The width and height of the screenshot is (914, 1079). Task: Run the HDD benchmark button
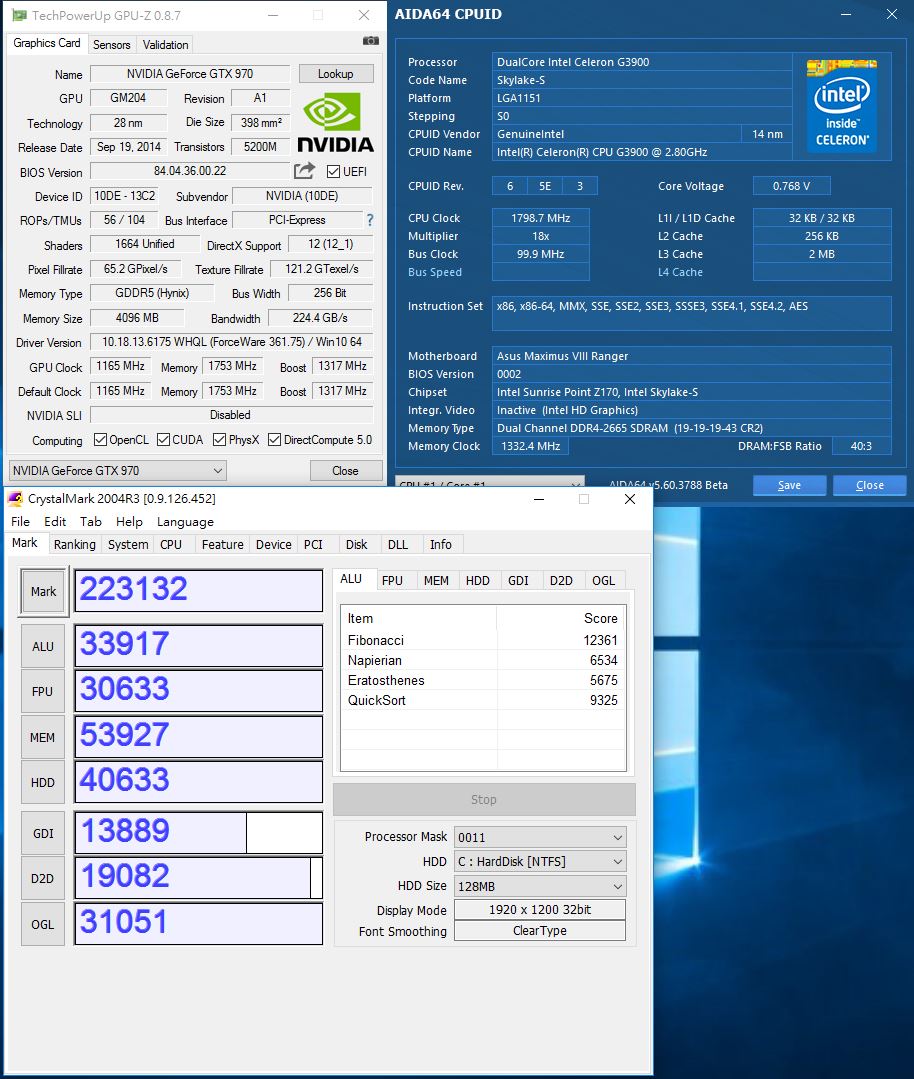click(43, 782)
